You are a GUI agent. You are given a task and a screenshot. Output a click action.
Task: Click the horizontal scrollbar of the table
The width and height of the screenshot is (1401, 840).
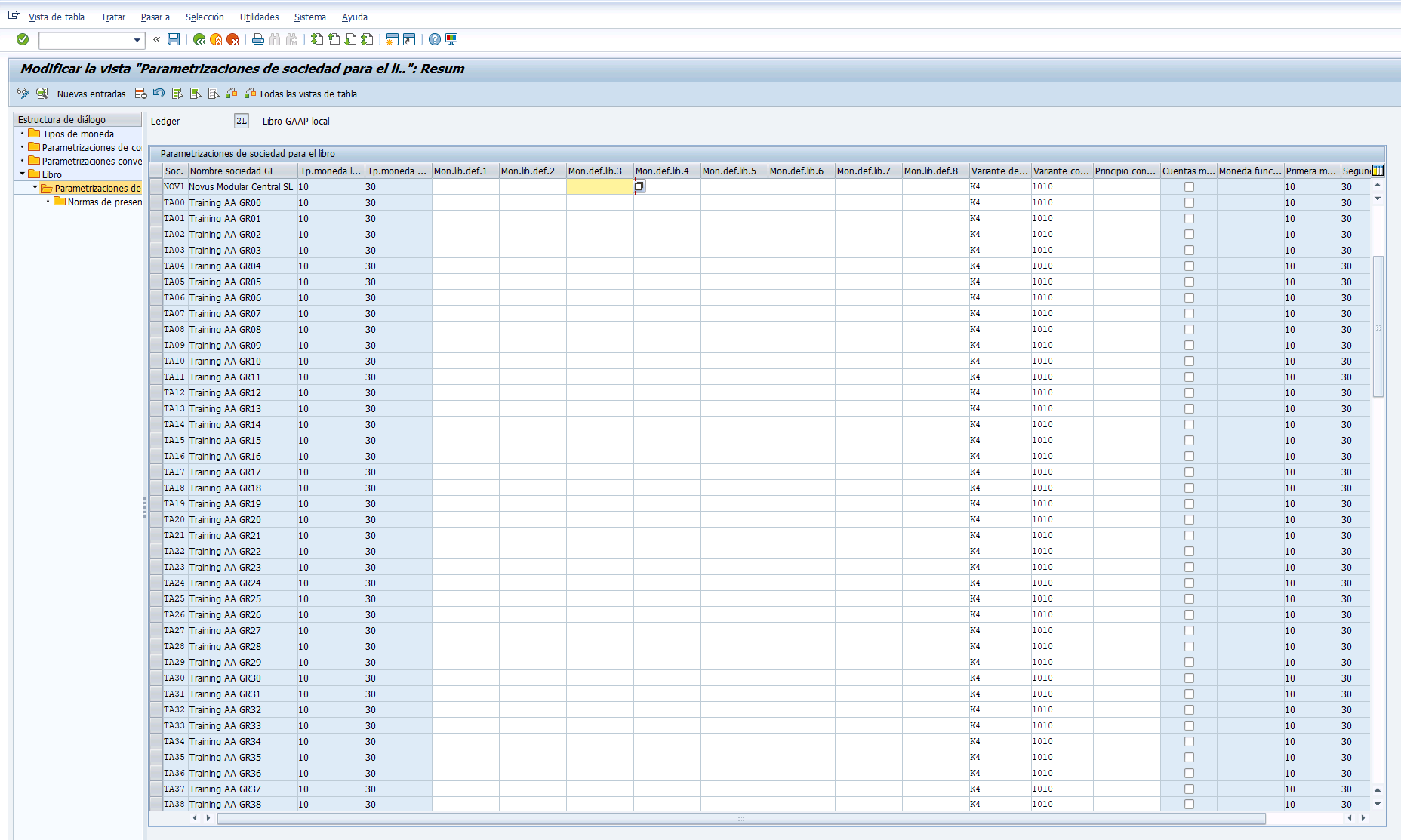741,818
